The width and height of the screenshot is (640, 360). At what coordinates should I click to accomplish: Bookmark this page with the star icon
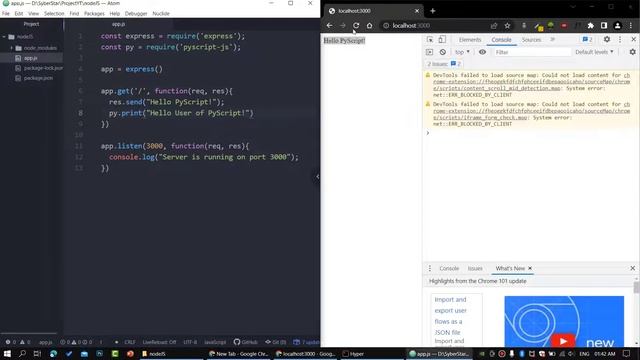pyautogui.click(x=507, y=25)
